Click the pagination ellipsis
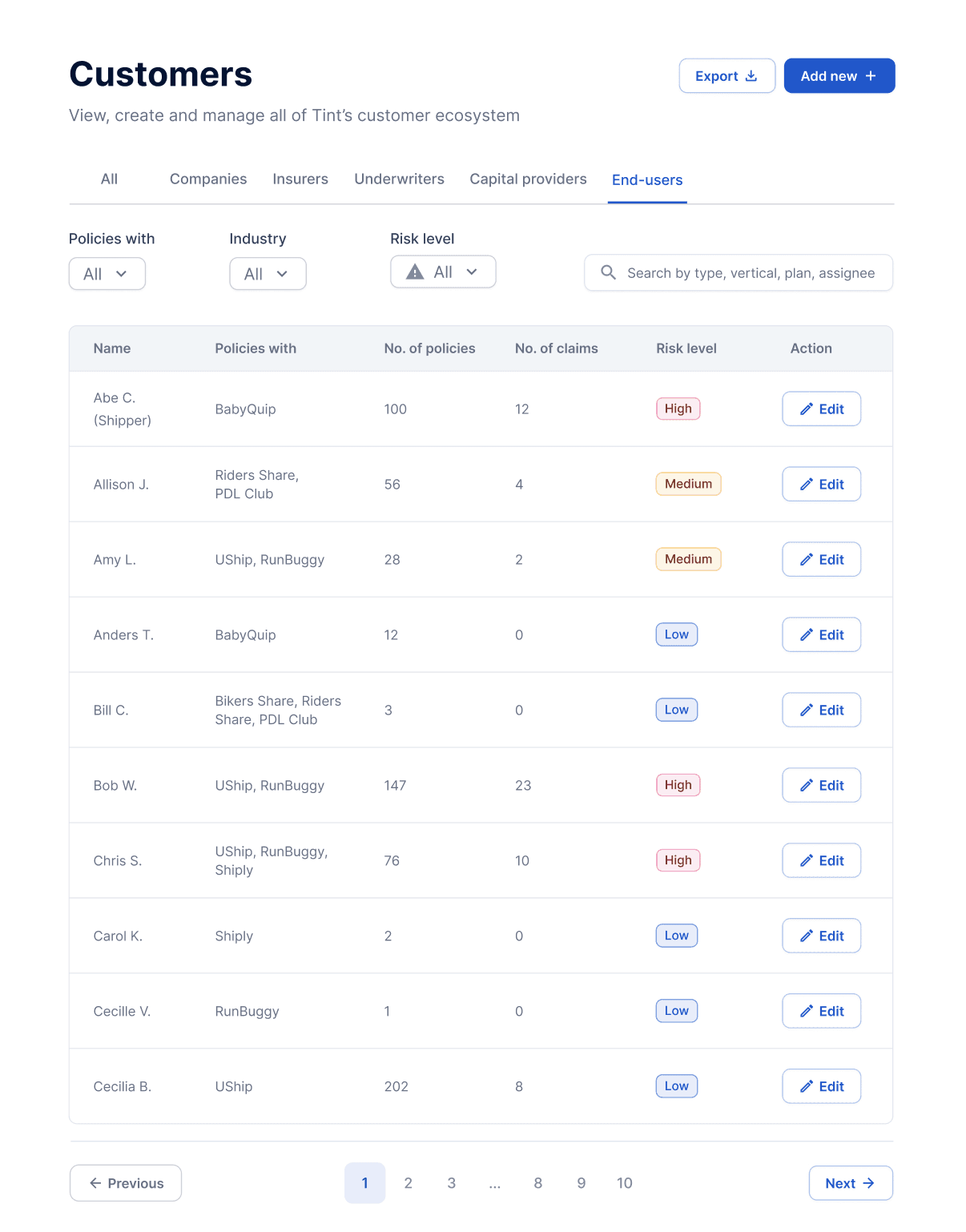Viewport: 966px width, 1232px height. pos(495,1183)
